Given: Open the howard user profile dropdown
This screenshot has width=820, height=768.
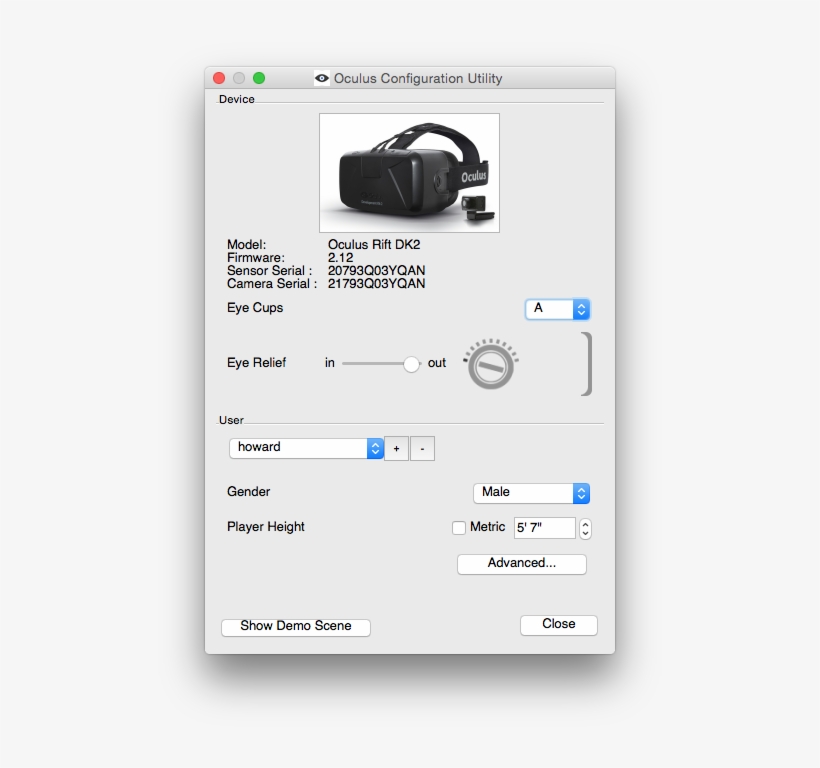Looking at the screenshot, I should point(306,448).
